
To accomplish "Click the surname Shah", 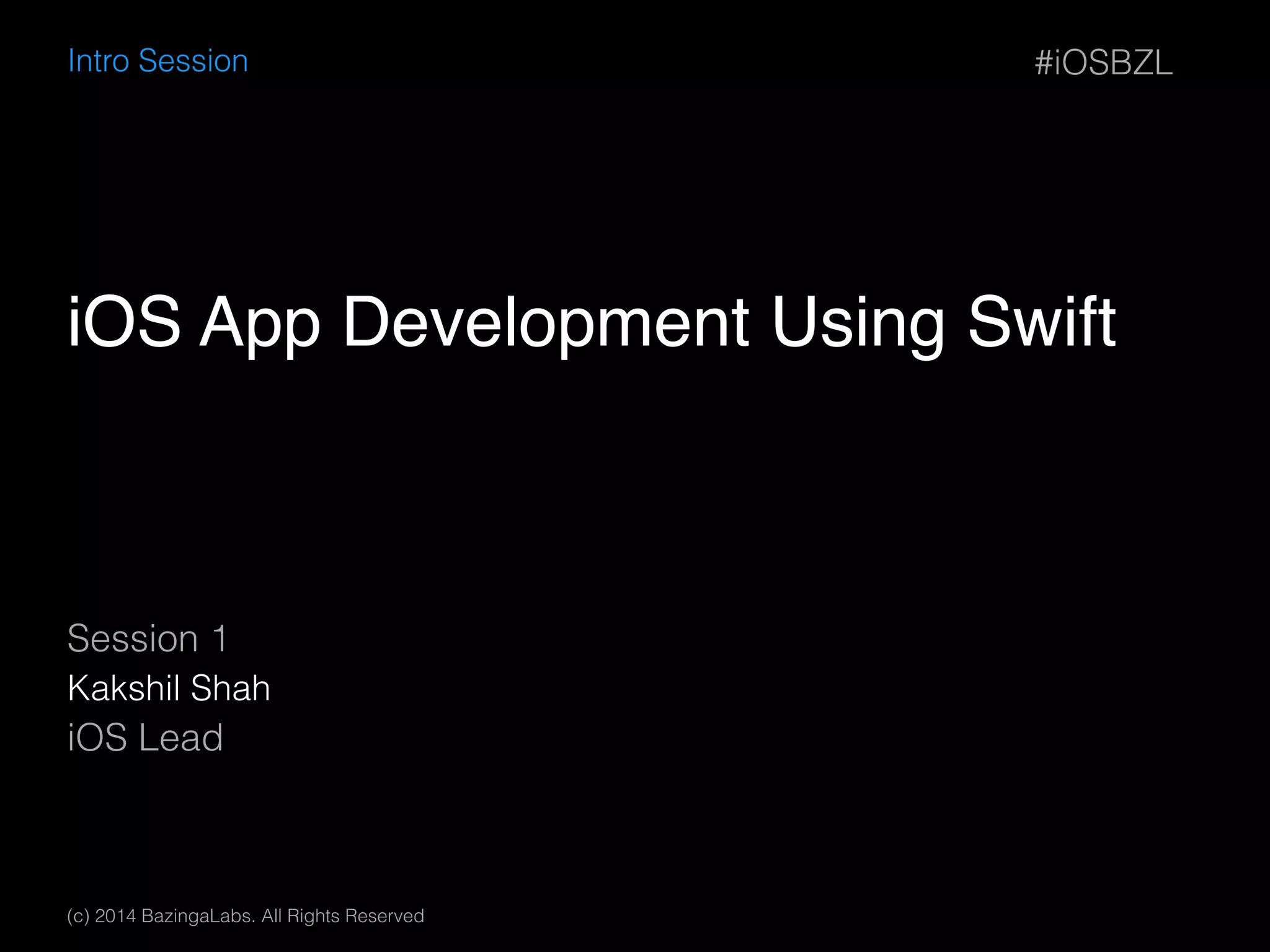I will [230, 688].
